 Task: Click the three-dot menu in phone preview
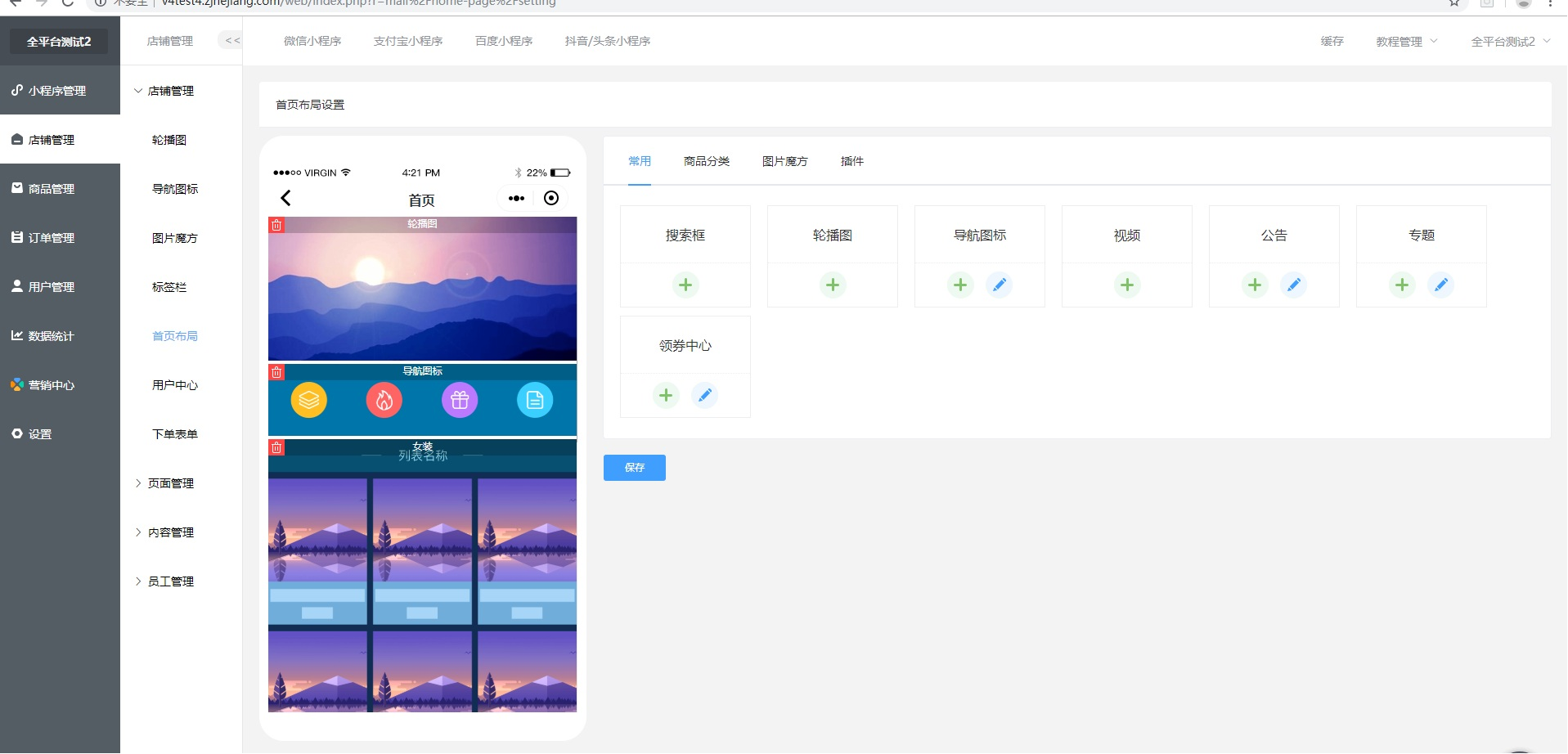[516, 198]
